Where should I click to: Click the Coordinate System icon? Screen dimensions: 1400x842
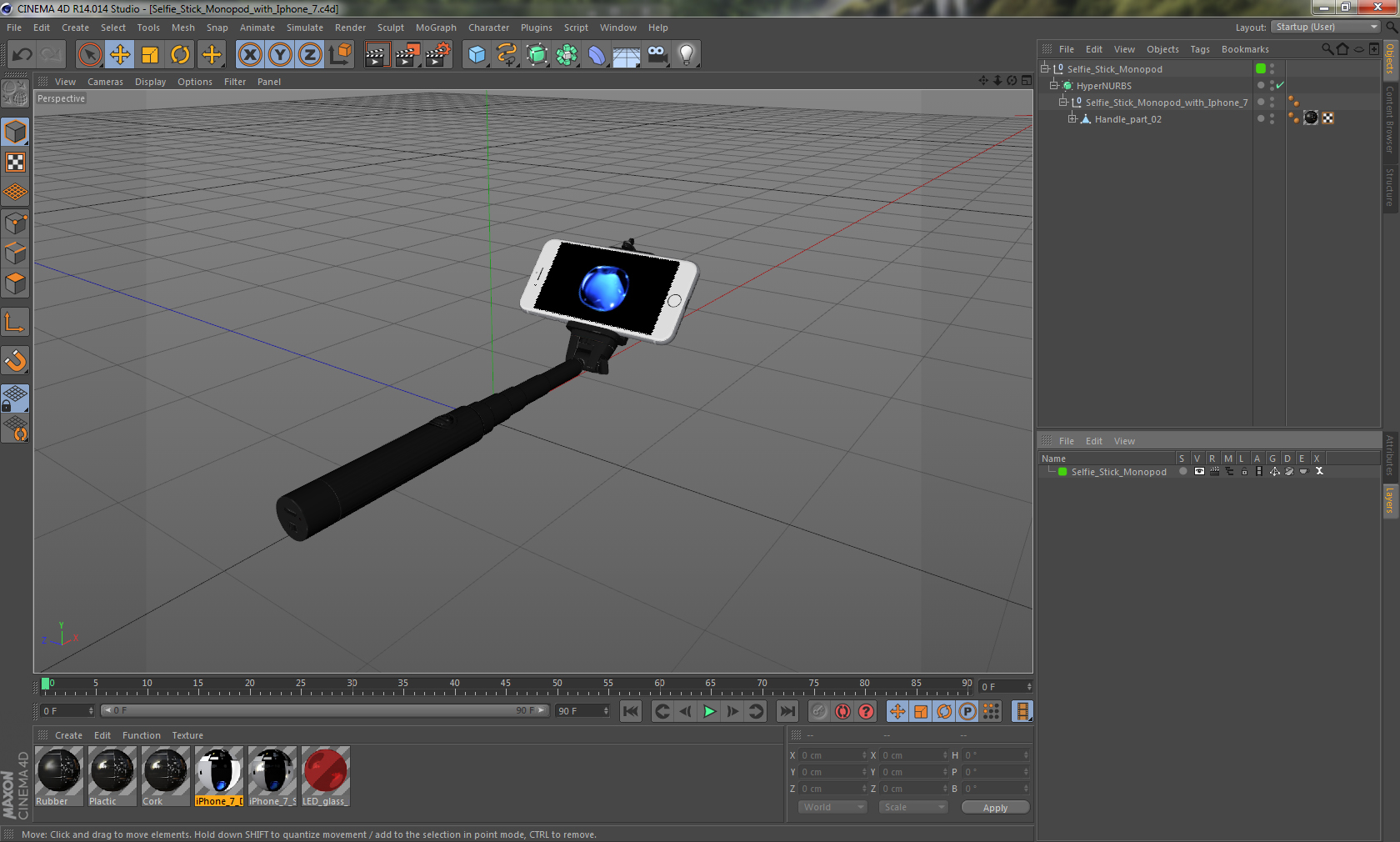pyautogui.click(x=340, y=55)
